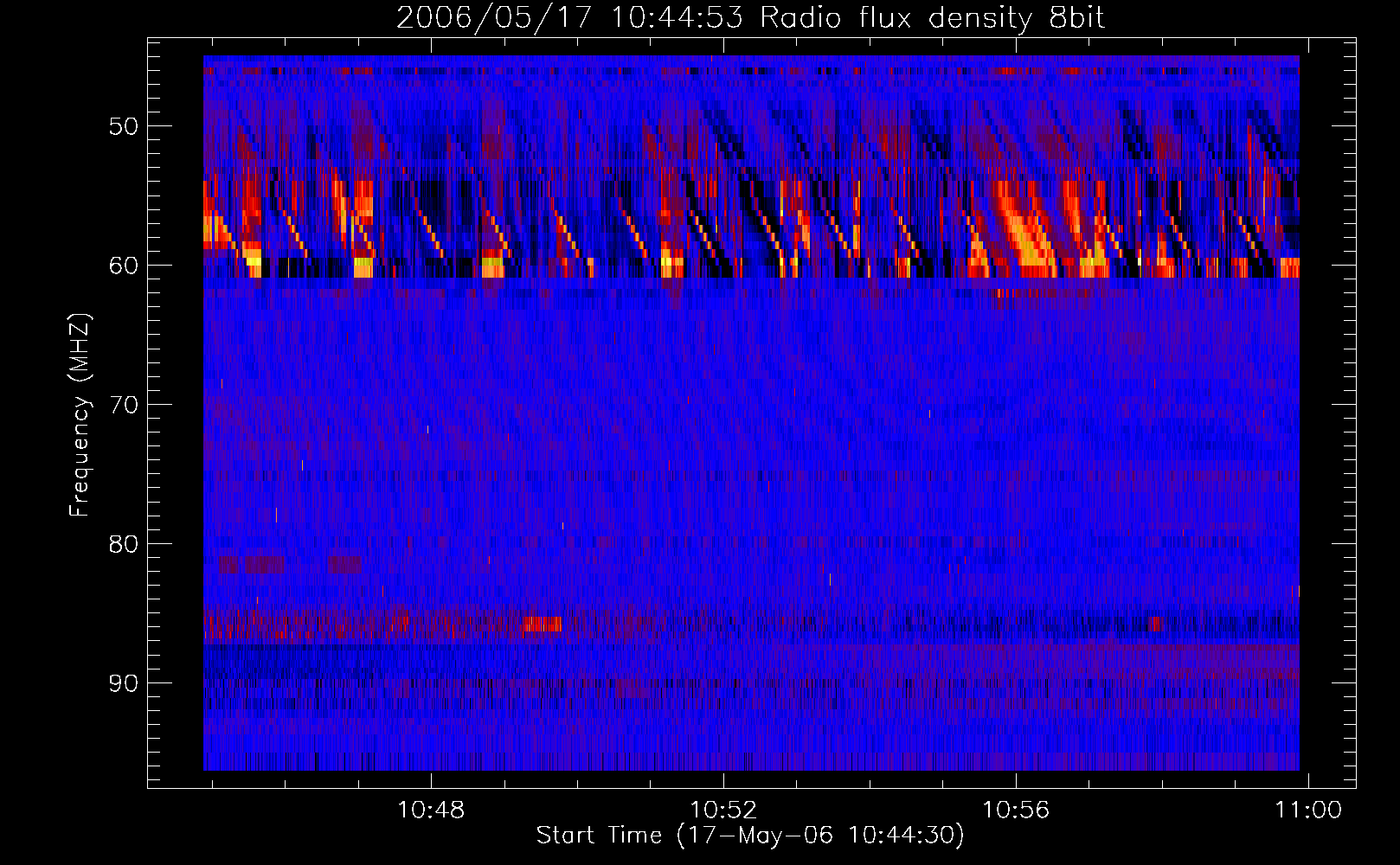
Task: Click the 'Frequency (MHZ)' axis label
Action: [80, 414]
